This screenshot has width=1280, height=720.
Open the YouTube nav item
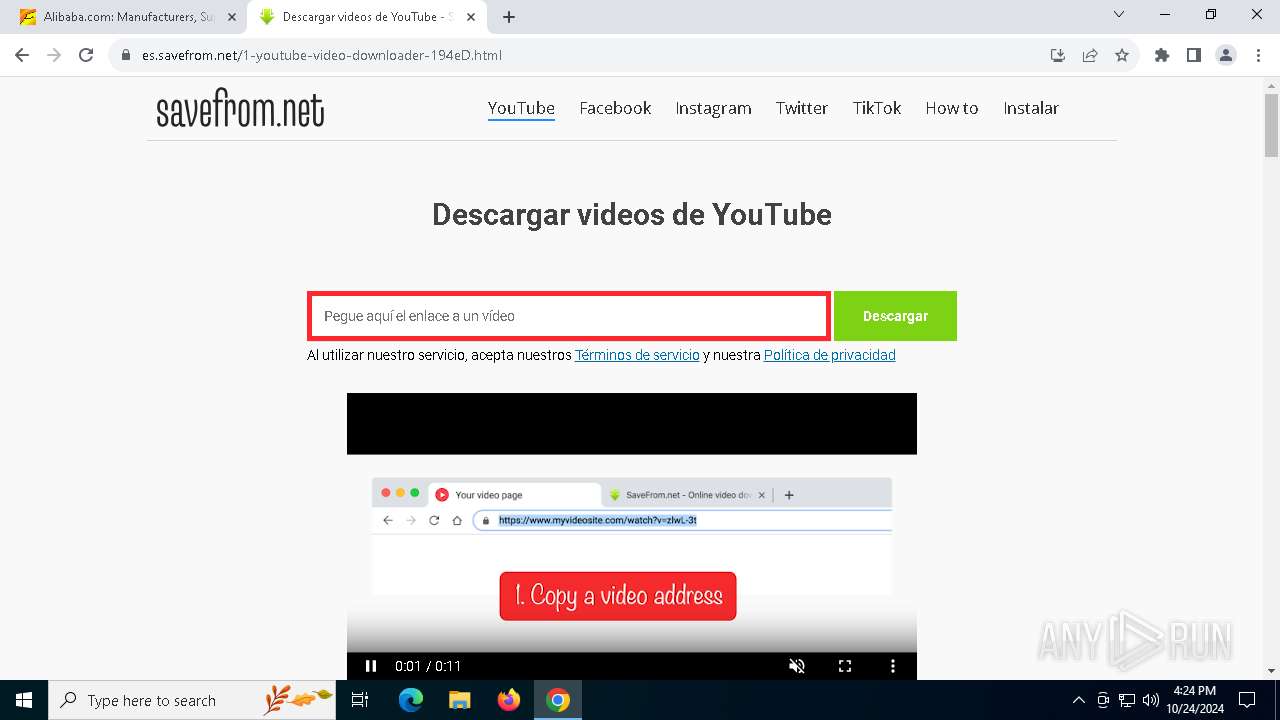[x=521, y=108]
